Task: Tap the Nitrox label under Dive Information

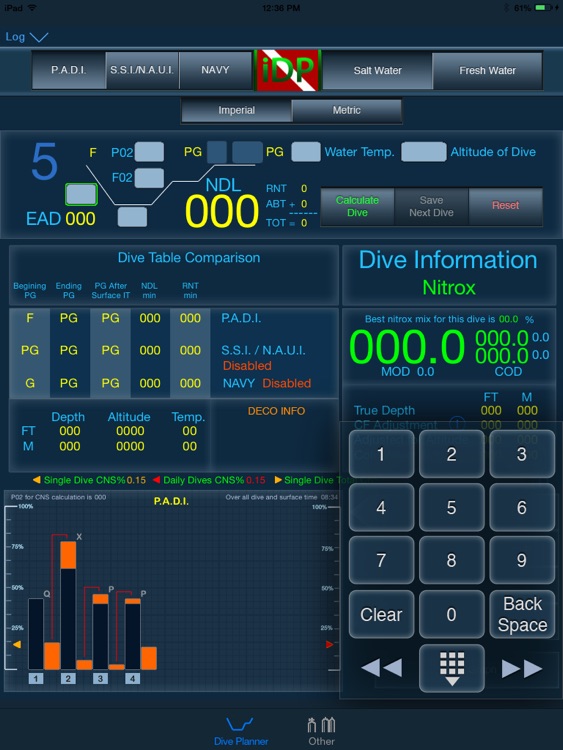Action: point(449,287)
